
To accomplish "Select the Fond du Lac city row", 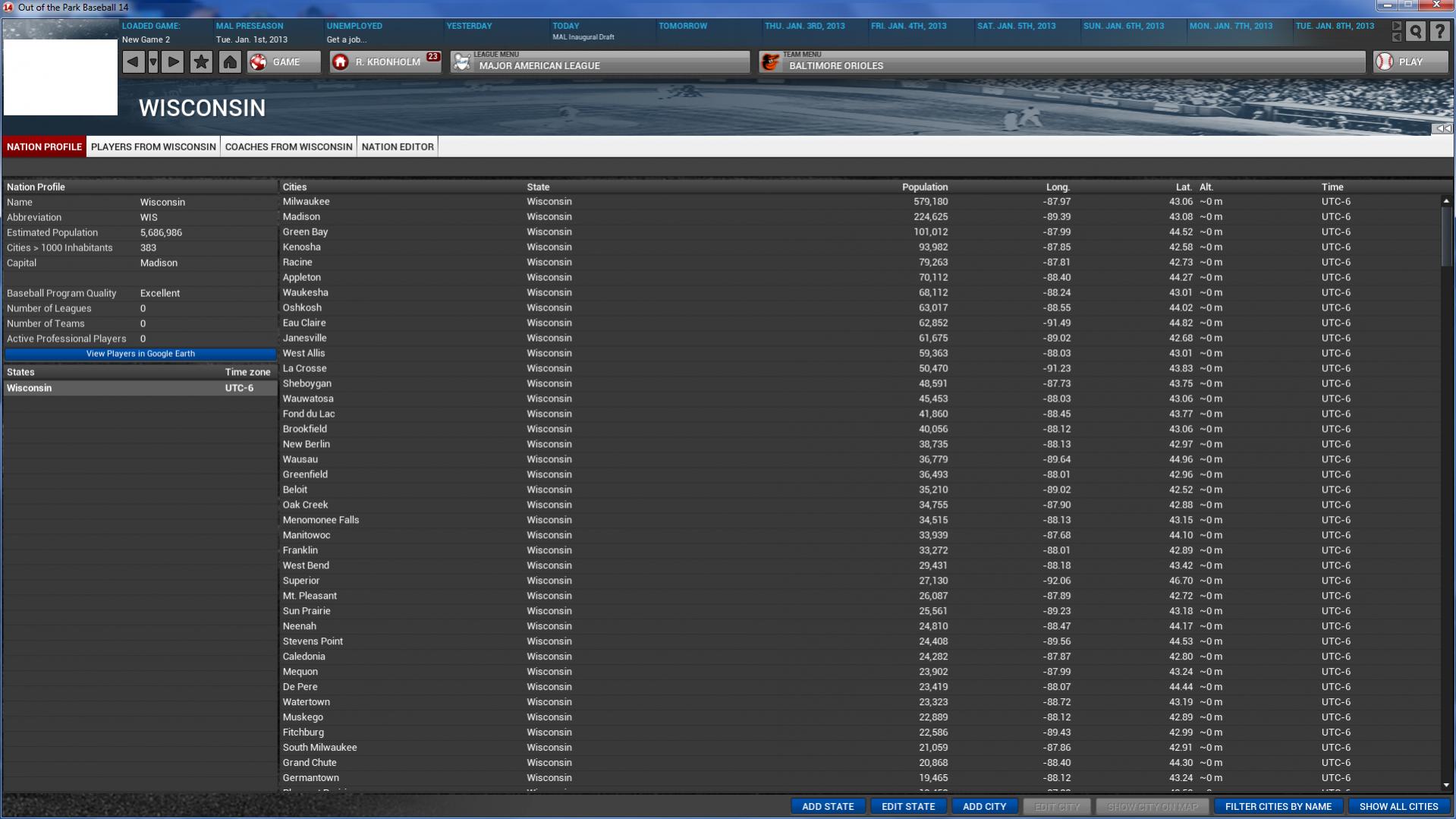I will tap(860, 414).
